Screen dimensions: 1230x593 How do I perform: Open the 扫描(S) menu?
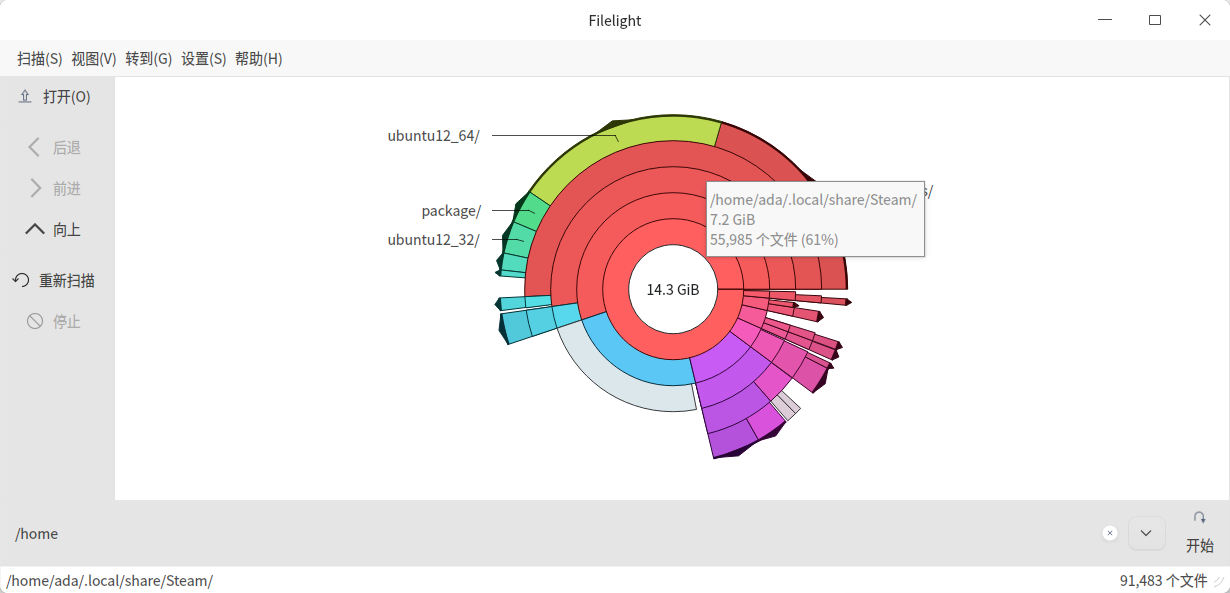click(x=40, y=59)
